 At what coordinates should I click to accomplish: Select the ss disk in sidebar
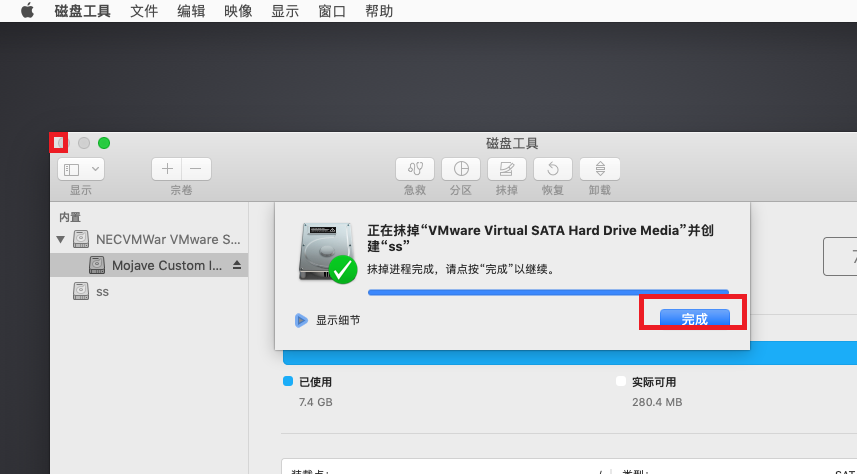click(x=149, y=291)
